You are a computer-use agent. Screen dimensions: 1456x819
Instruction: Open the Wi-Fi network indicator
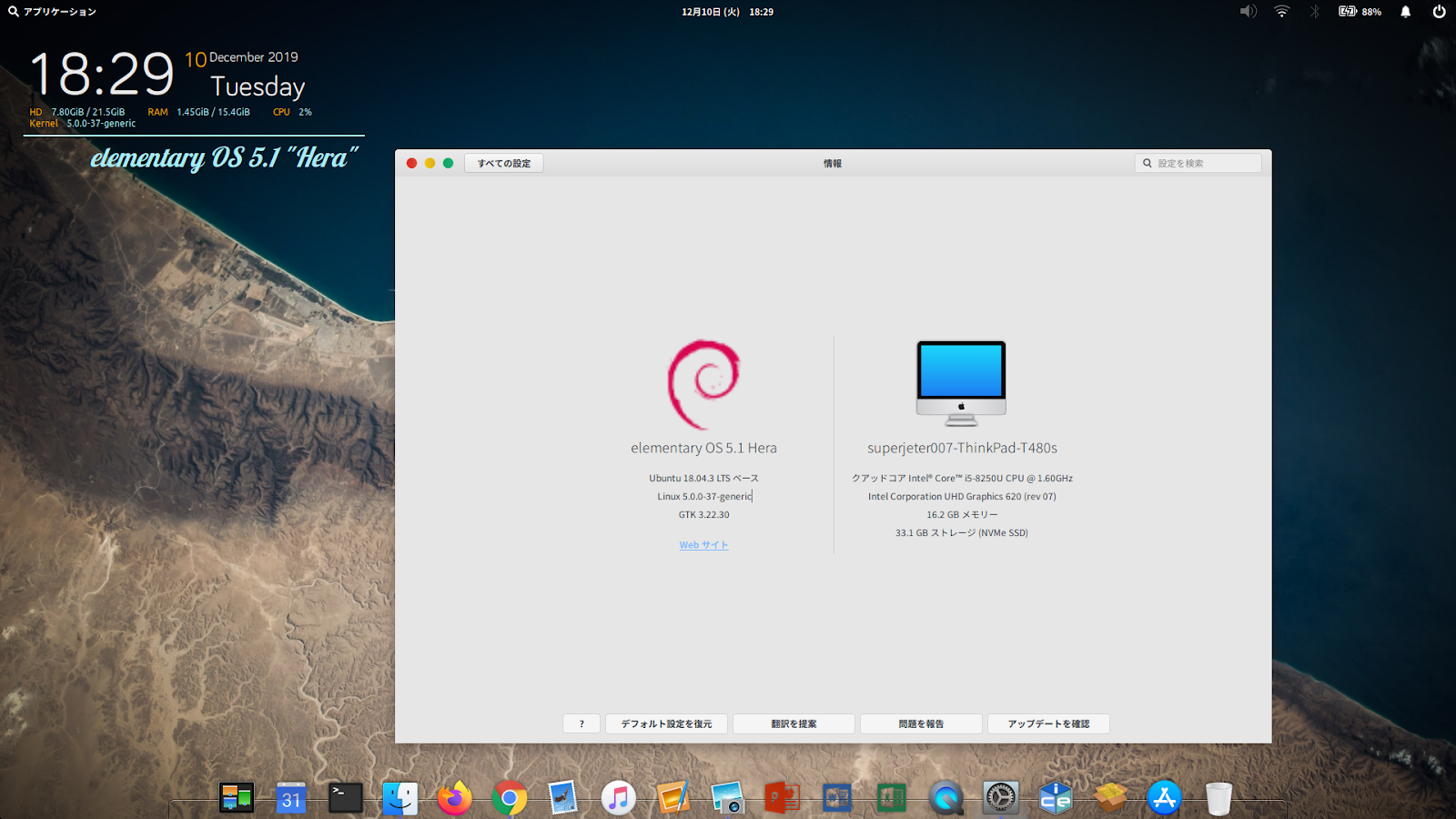click(x=1281, y=12)
